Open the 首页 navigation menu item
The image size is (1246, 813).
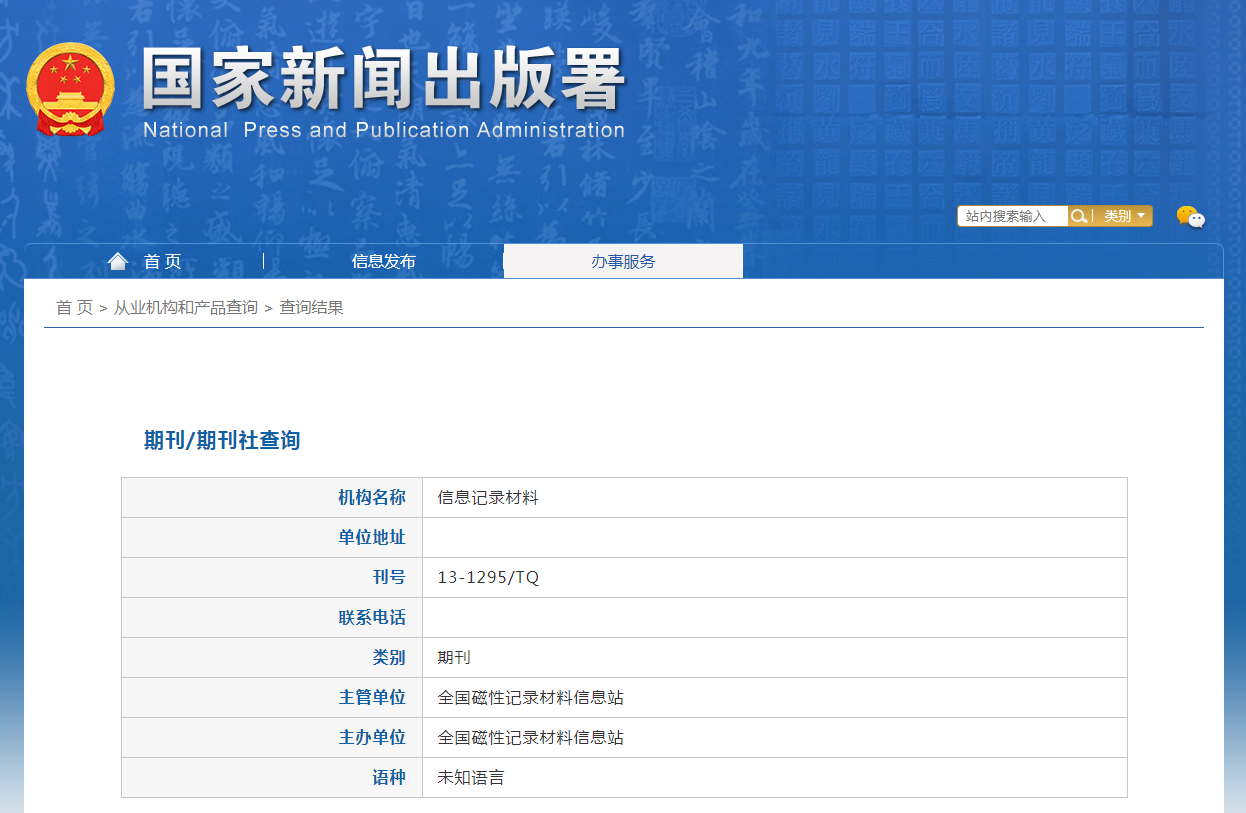click(x=162, y=262)
